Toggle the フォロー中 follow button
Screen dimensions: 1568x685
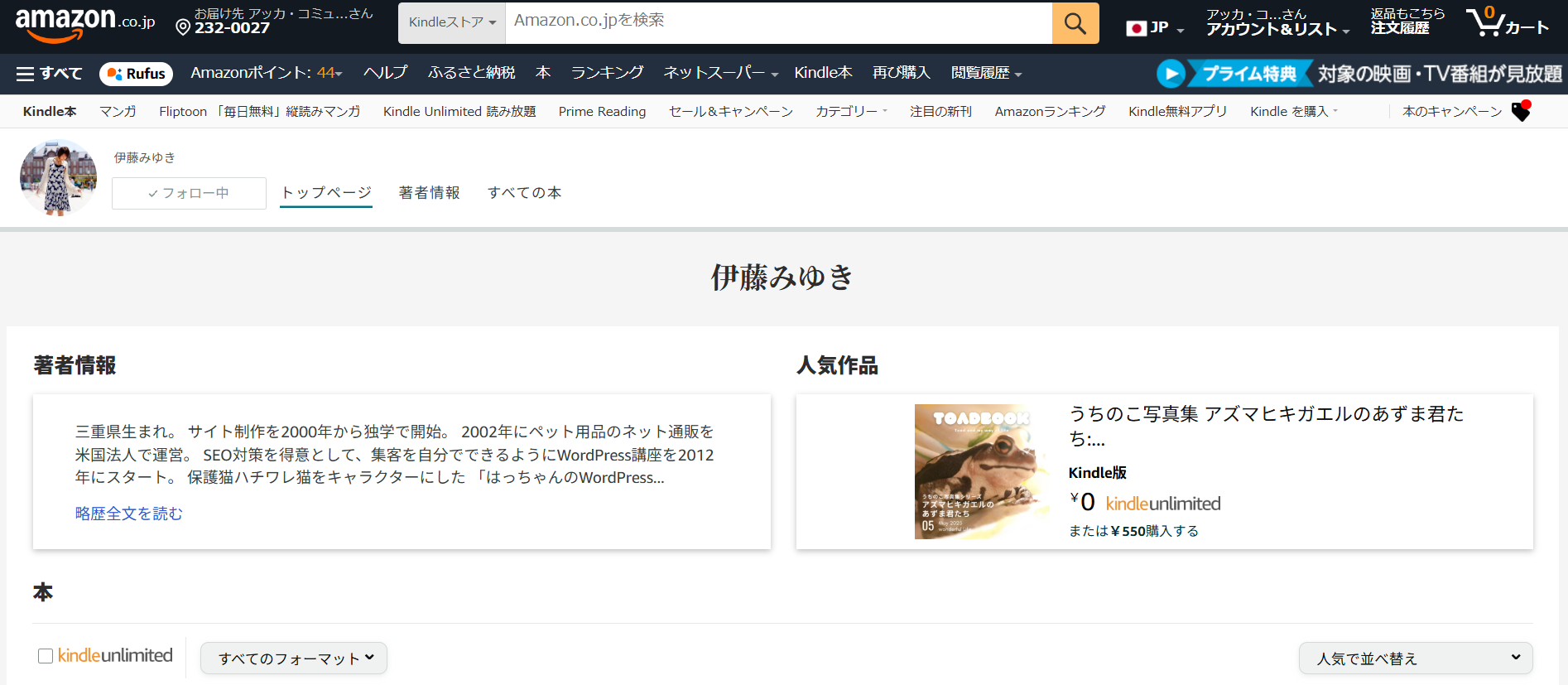189,193
